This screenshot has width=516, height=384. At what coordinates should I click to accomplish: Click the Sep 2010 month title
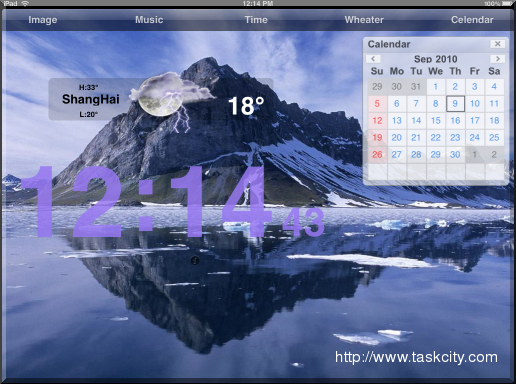435,59
